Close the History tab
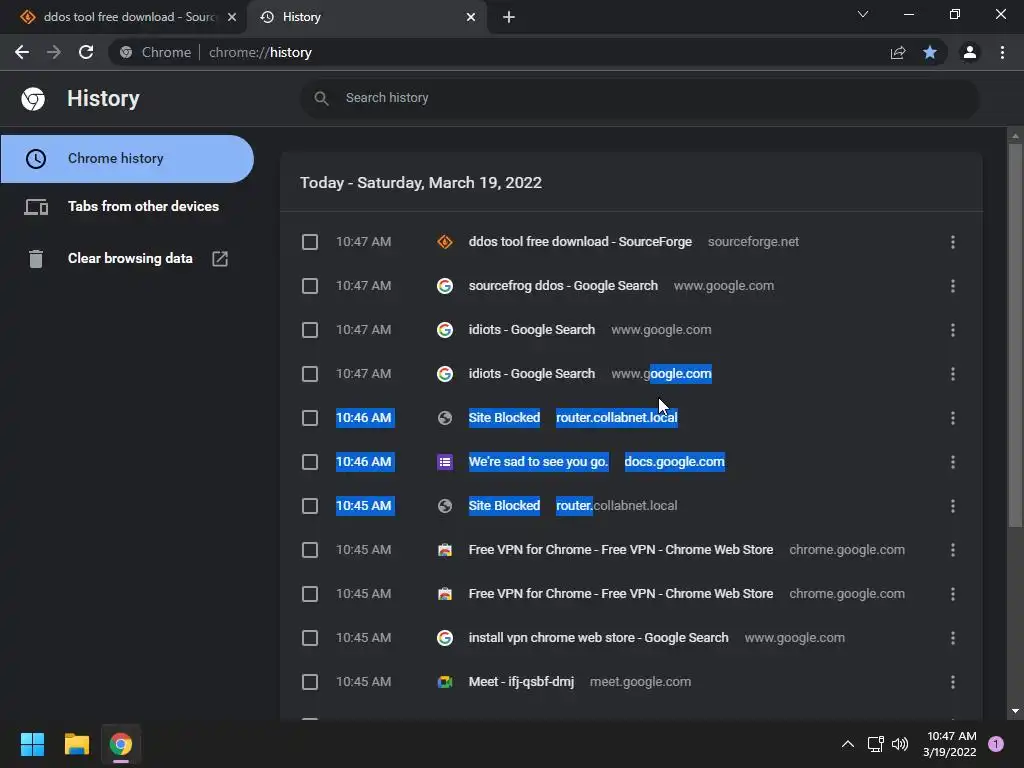Screen dimensions: 1024x768 [x=471, y=17]
